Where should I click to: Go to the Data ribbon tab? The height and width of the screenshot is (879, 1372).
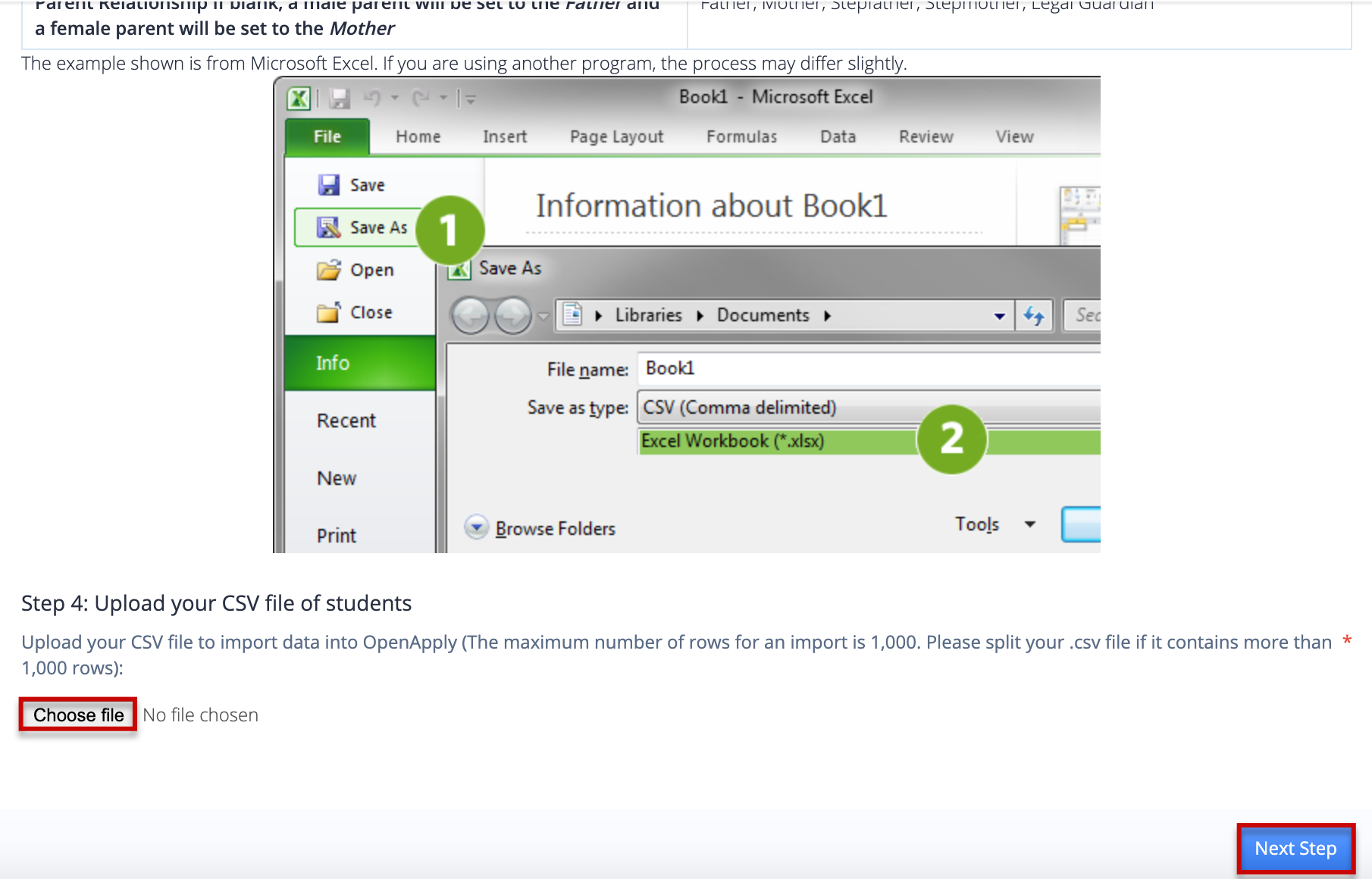pos(838,136)
